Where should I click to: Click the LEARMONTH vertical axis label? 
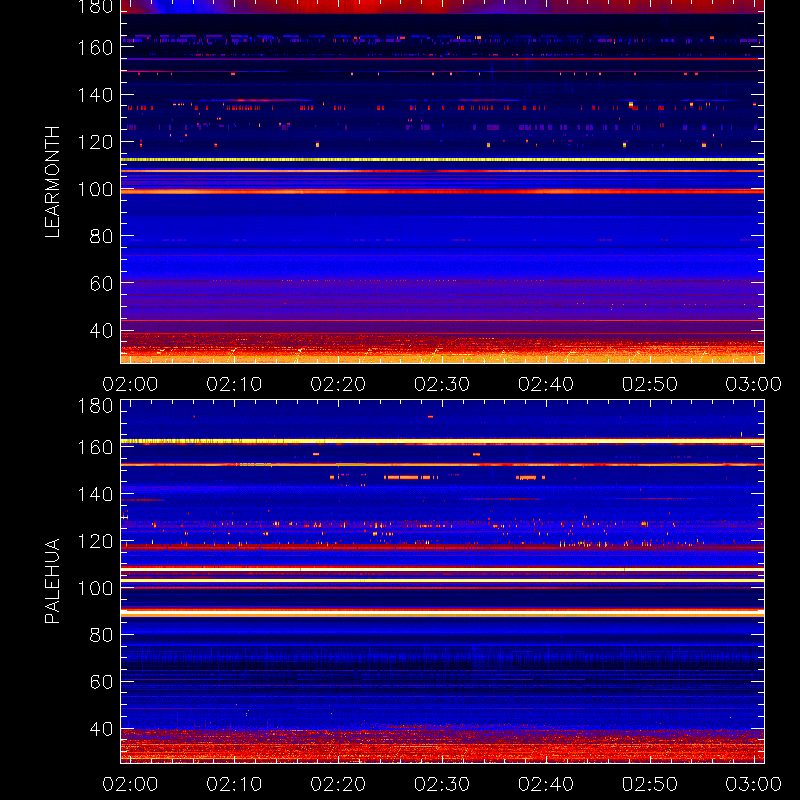52,182
